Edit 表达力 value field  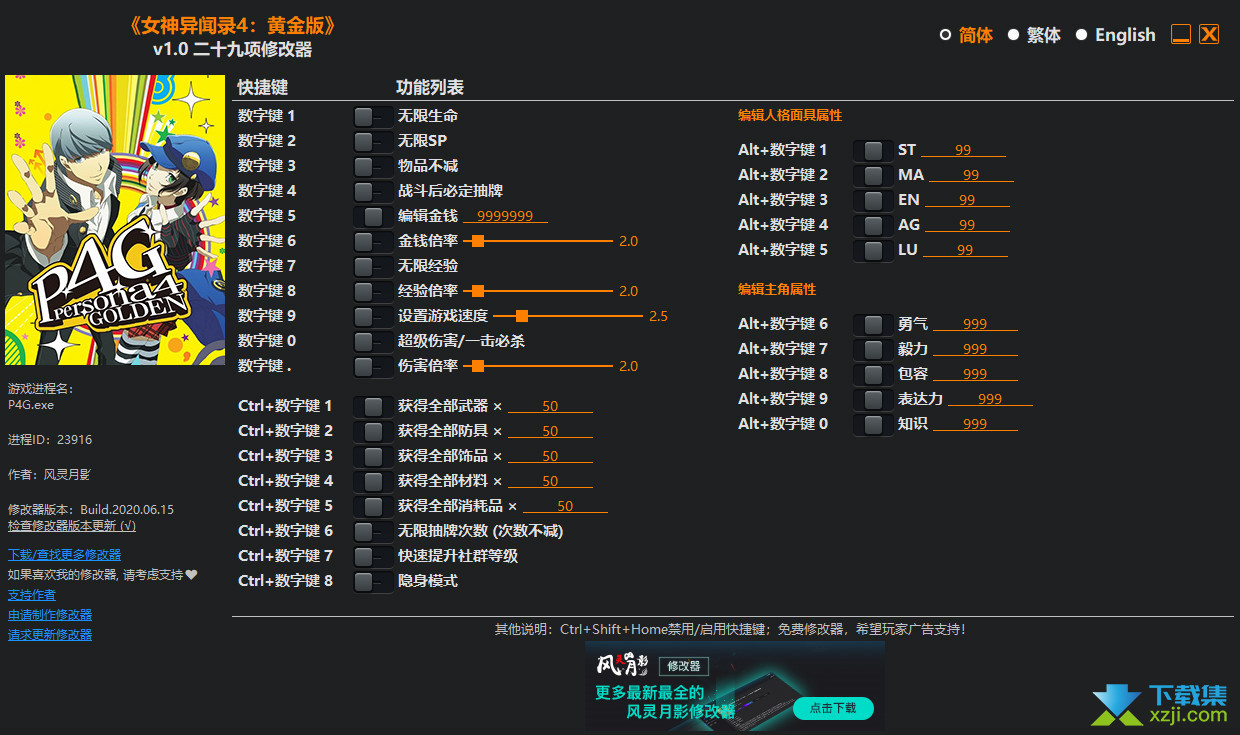point(990,399)
